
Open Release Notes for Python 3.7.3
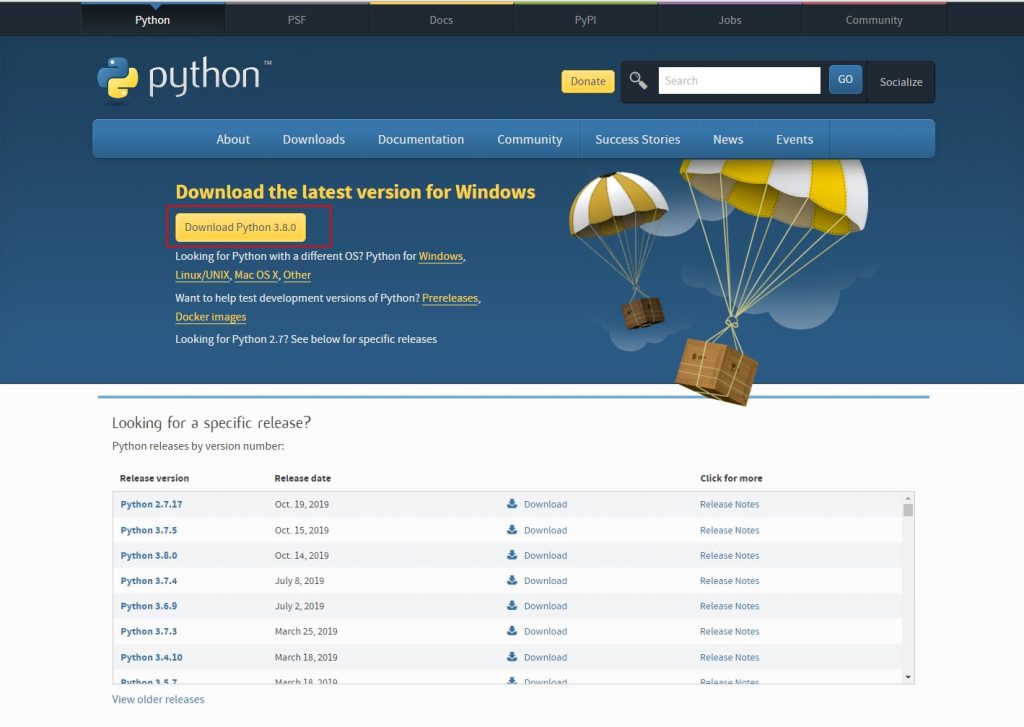(729, 632)
